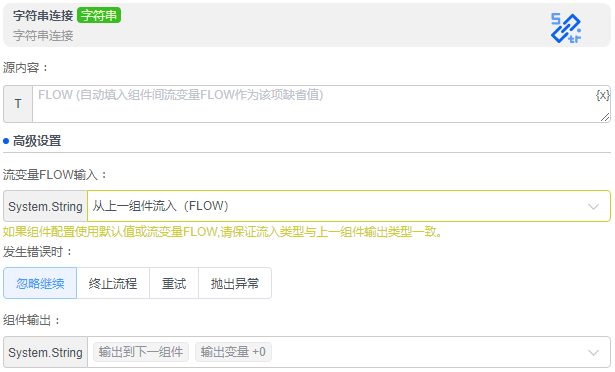615x372 pixels.
Task: Click the textarea resize grip corner
Action: [x=605, y=117]
